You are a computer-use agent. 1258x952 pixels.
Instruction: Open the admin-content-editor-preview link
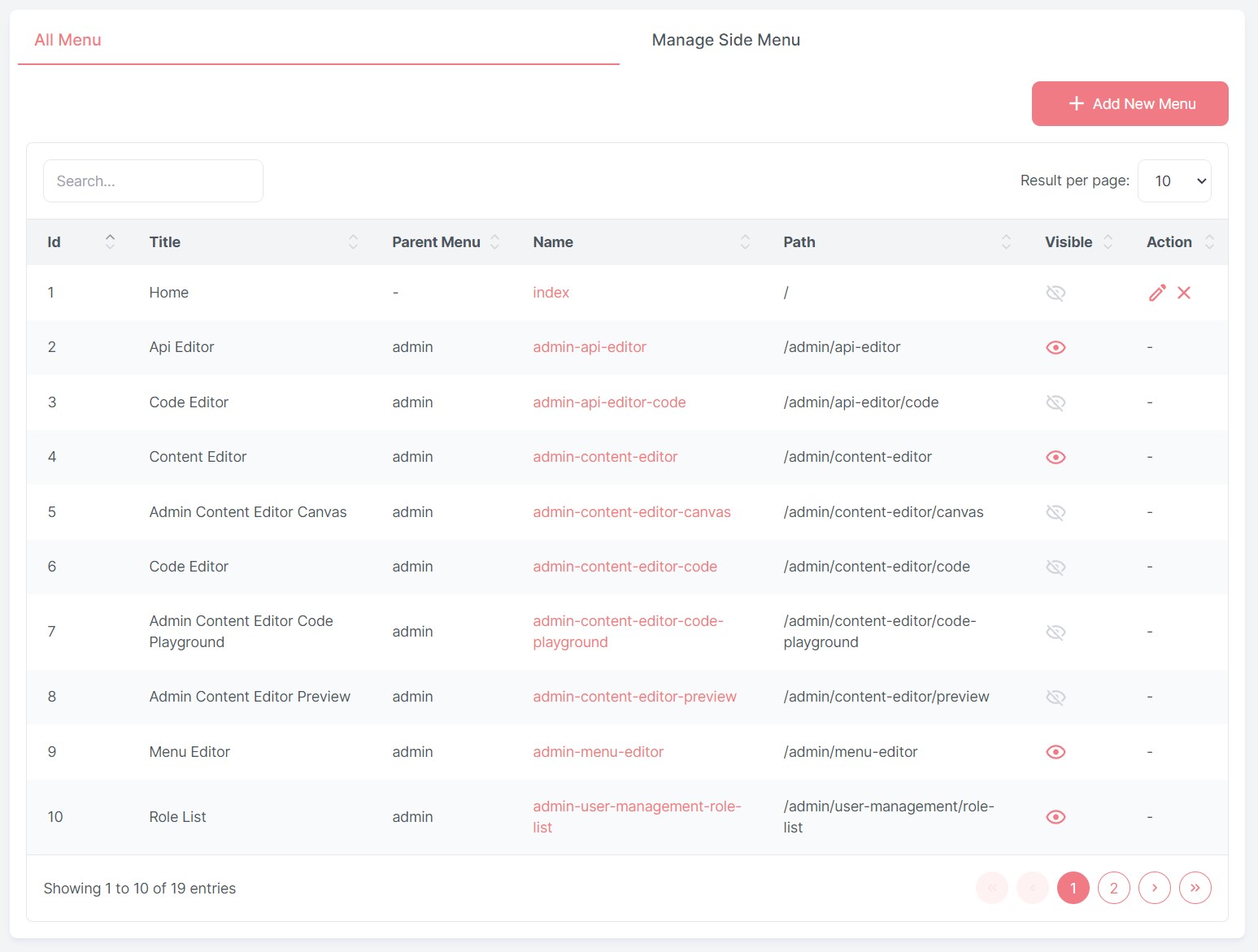pos(634,697)
